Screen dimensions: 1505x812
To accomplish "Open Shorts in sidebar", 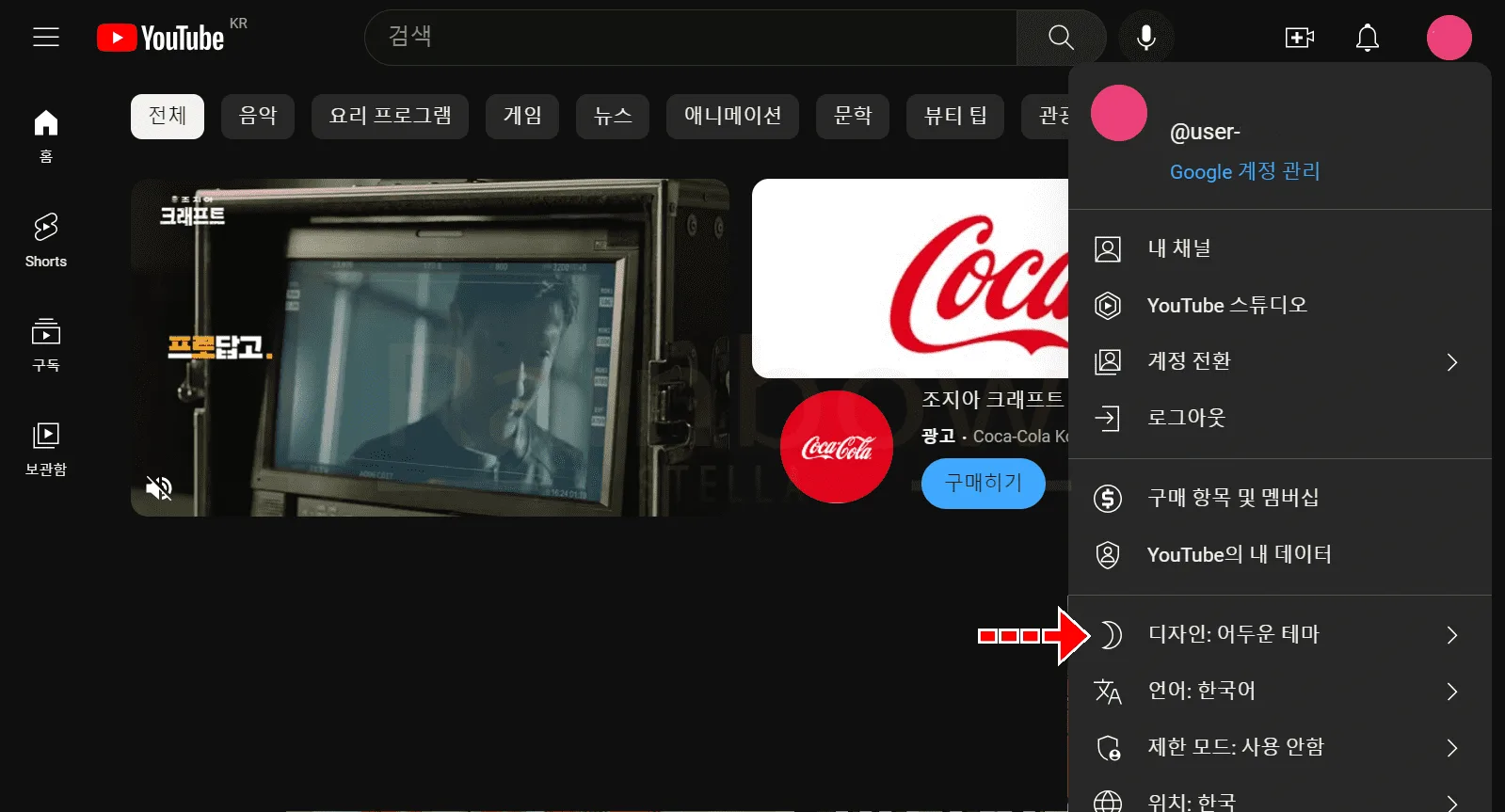I will point(46,241).
